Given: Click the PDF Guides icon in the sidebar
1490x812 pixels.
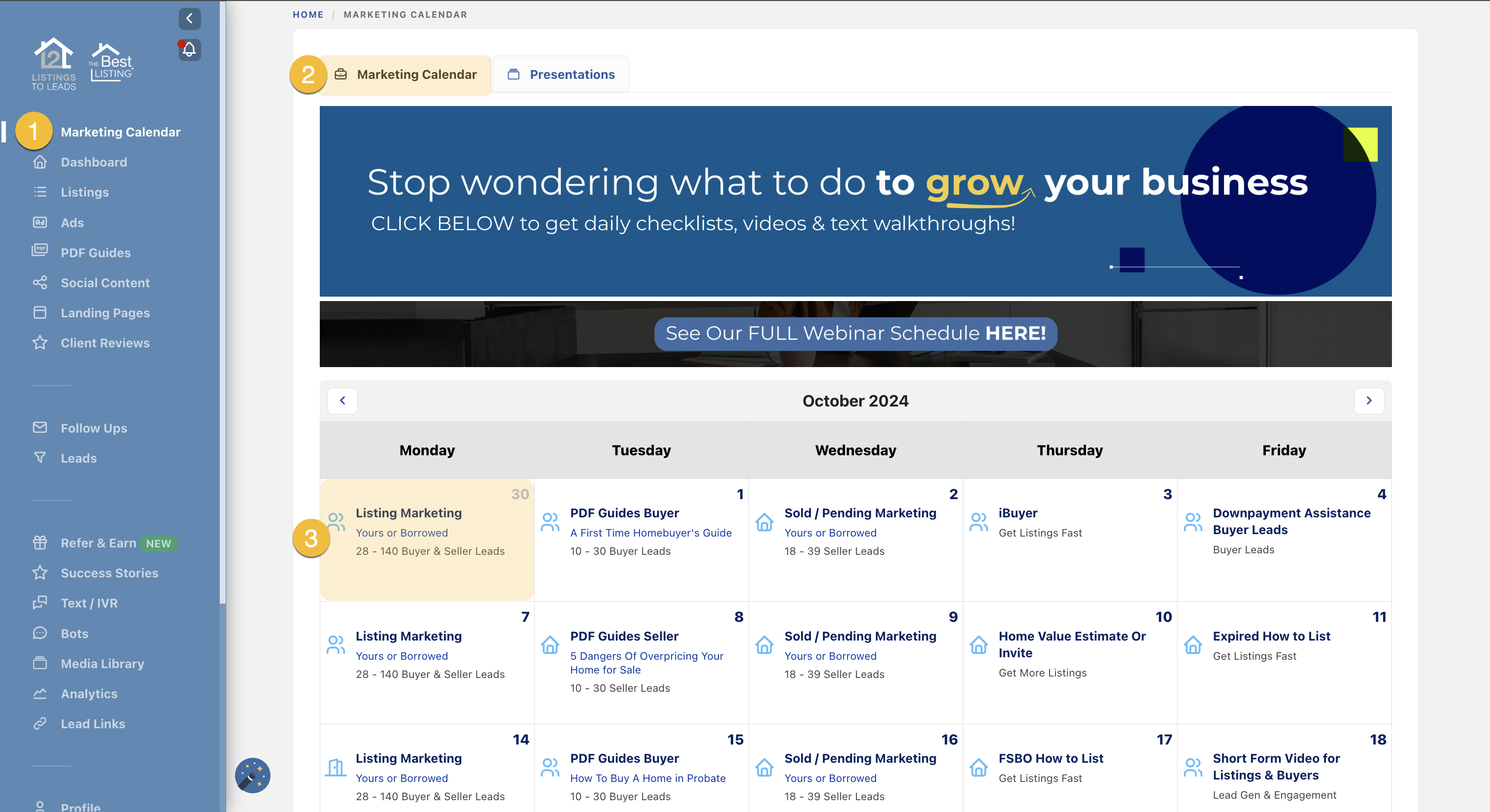Looking at the screenshot, I should pyautogui.click(x=40, y=251).
